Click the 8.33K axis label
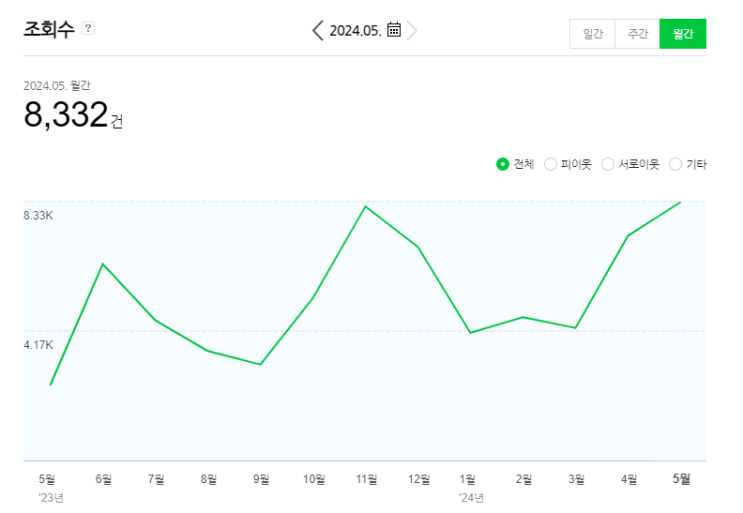This screenshot has height=513, width=743. tap(38, 216)
